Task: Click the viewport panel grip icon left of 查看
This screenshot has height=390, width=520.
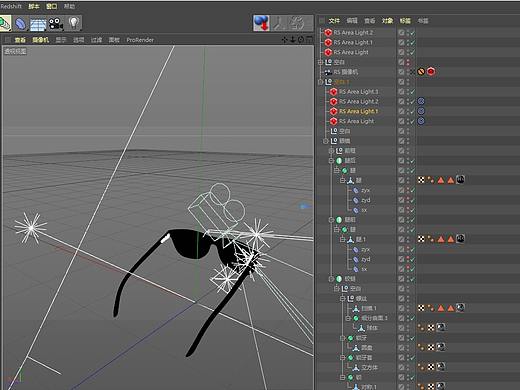Action: 7,40
